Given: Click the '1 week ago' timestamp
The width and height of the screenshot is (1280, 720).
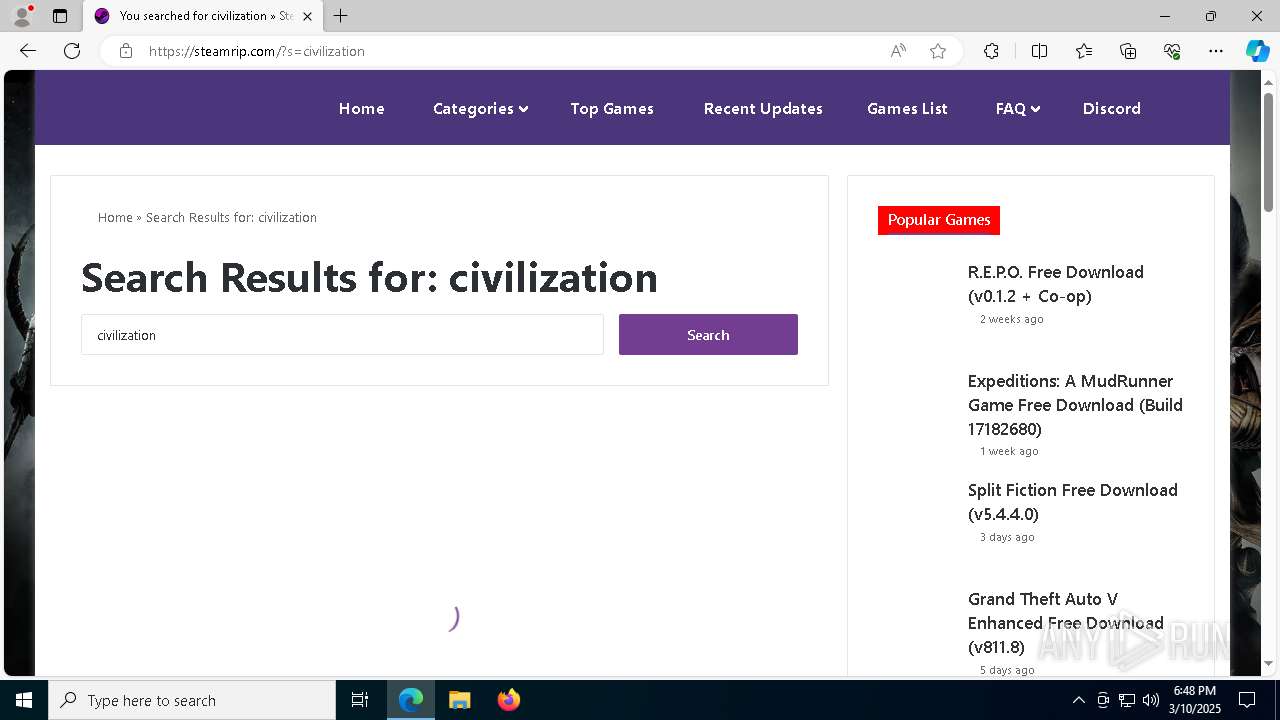Looking at the screenshot, I should tap(1009, 451).
